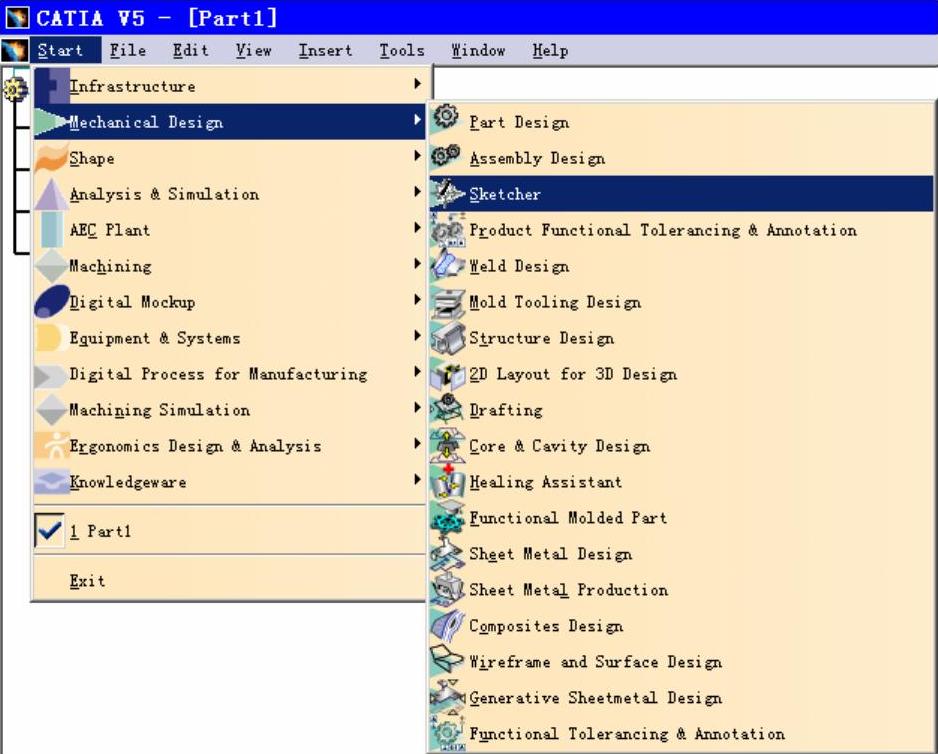
Task: Select the Digital Process for Manufacturing category
Action: (229, 374)
